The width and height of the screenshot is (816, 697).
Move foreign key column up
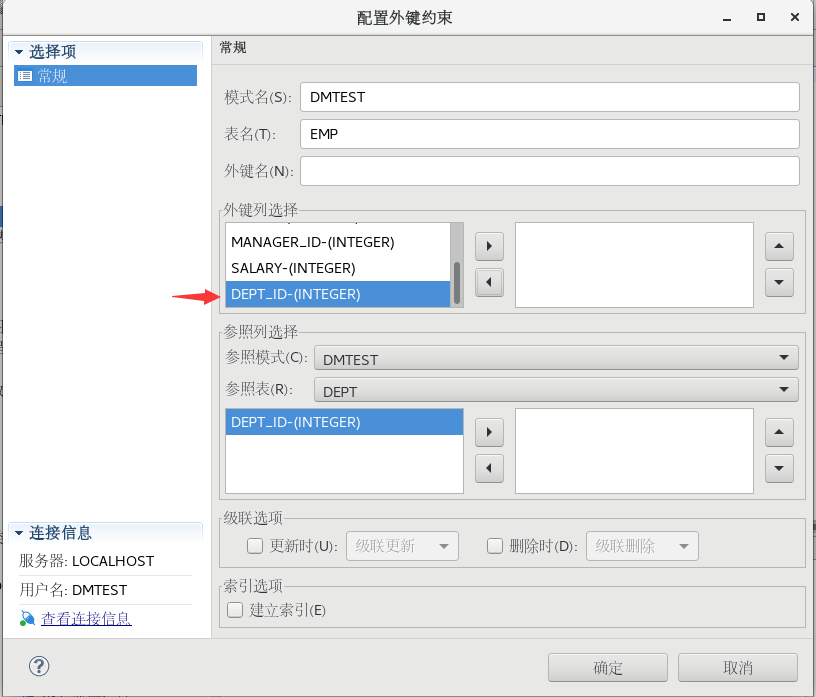779,246
